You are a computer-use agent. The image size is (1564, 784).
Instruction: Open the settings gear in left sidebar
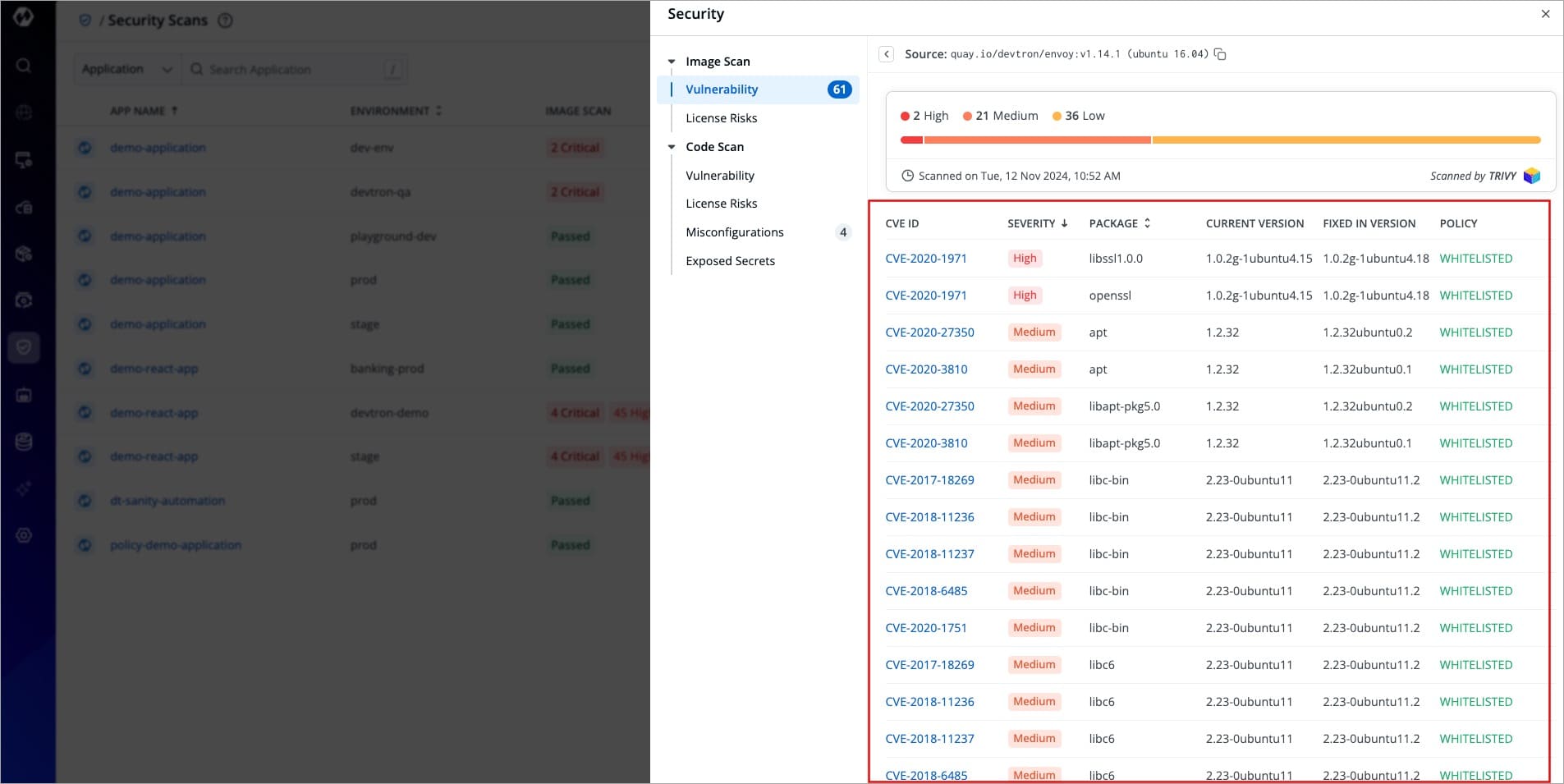24,535
